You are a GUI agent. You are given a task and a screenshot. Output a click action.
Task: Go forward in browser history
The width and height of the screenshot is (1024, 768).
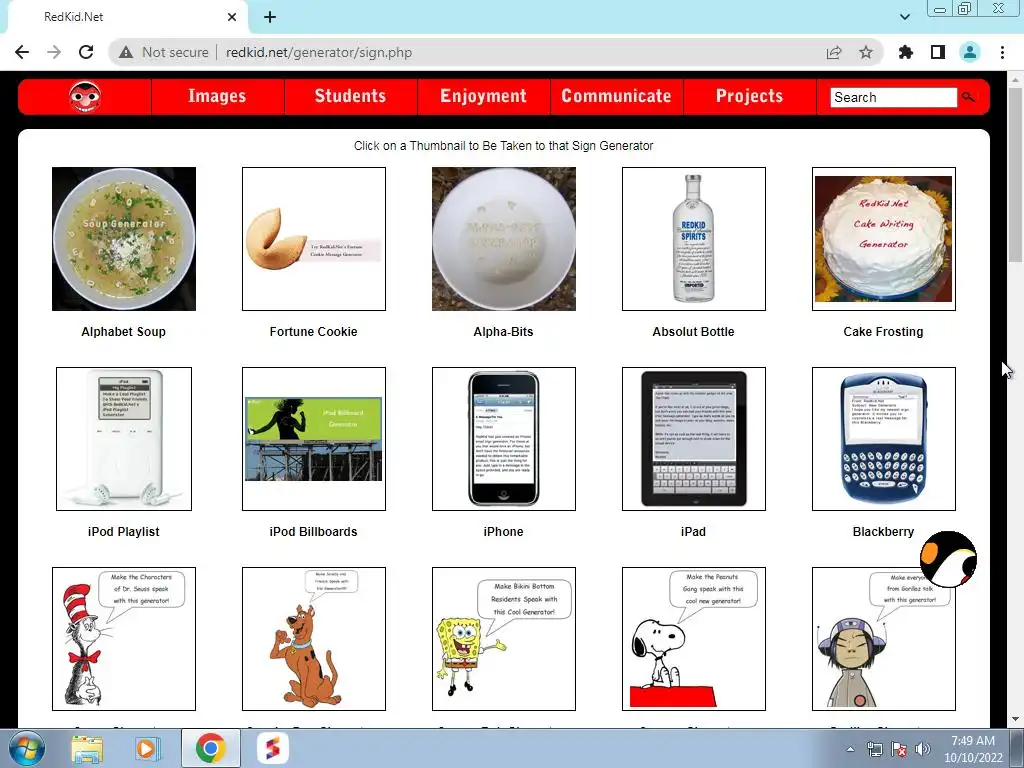(x=54, y=52)
